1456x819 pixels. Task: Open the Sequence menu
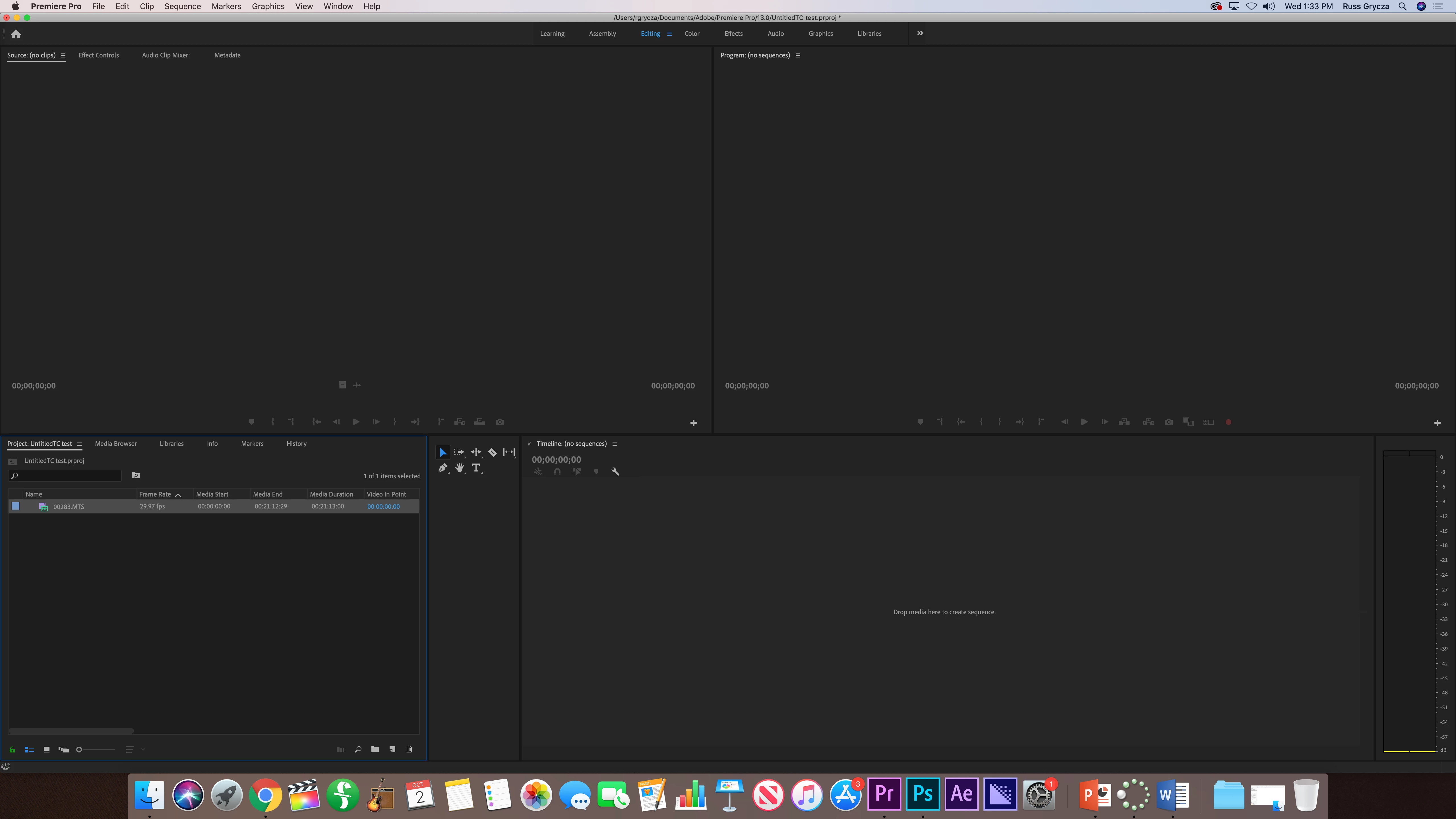click(182, 6)
